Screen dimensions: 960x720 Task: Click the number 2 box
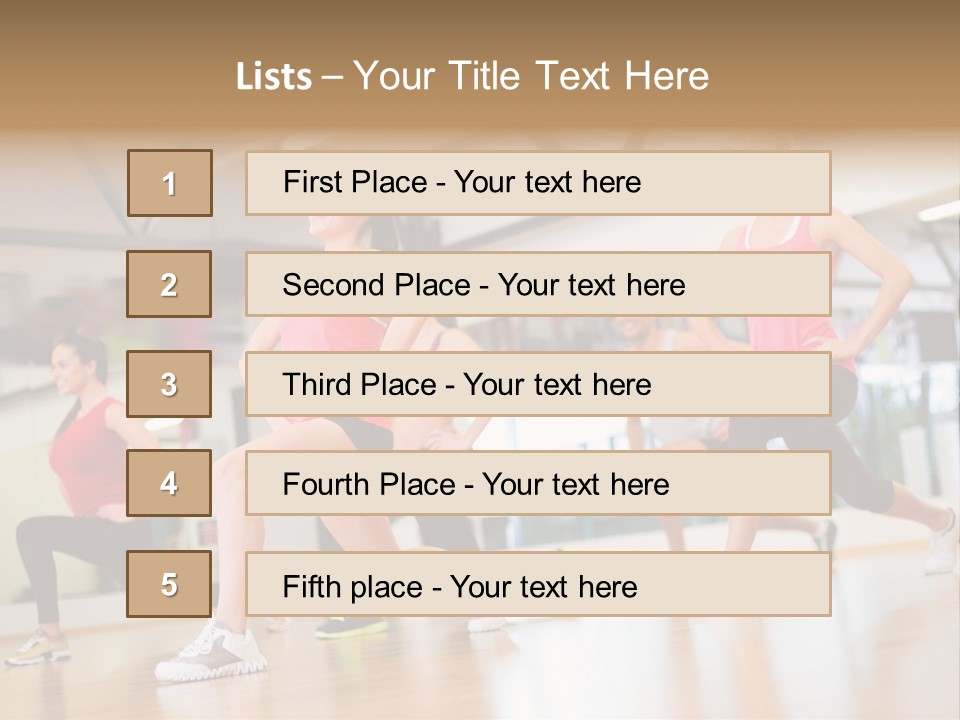tap(169, 284)
